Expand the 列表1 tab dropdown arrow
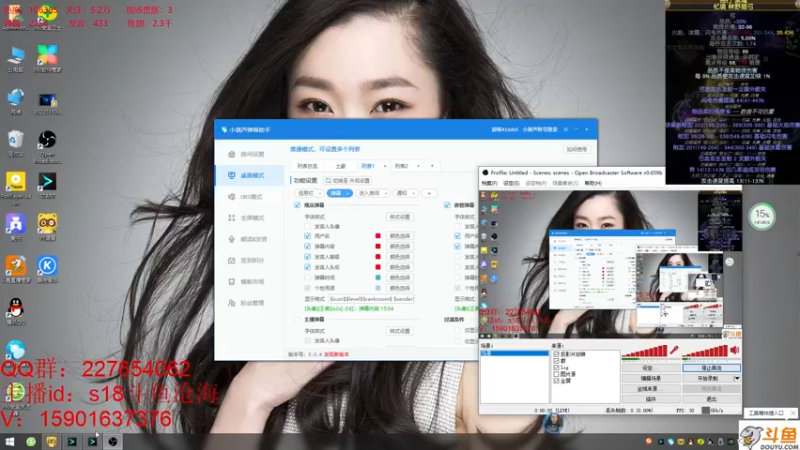This screenshot has width=800, height=450. [385, 166]
